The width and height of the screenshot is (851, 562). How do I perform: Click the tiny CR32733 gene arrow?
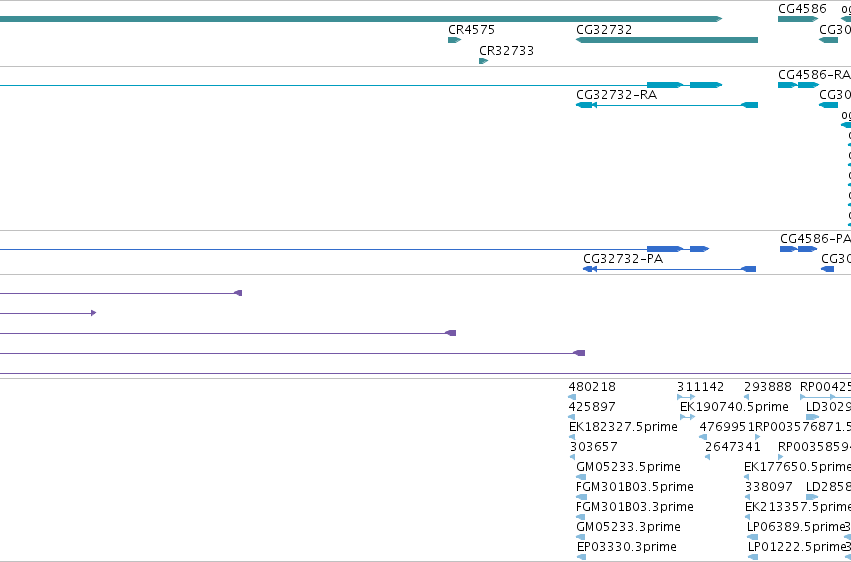[x=483, y=61]
